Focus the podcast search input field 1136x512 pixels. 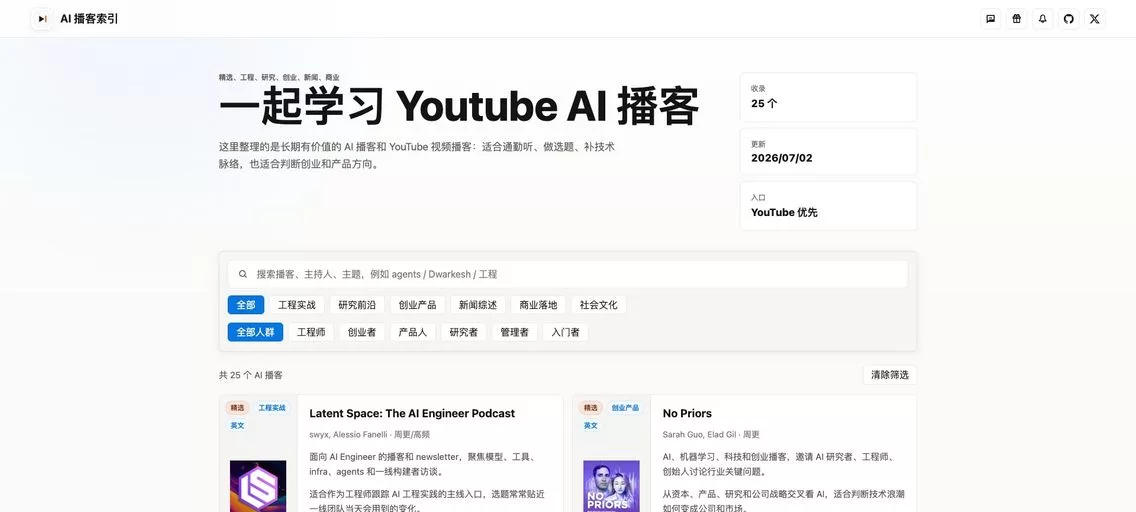coord(568,274)
